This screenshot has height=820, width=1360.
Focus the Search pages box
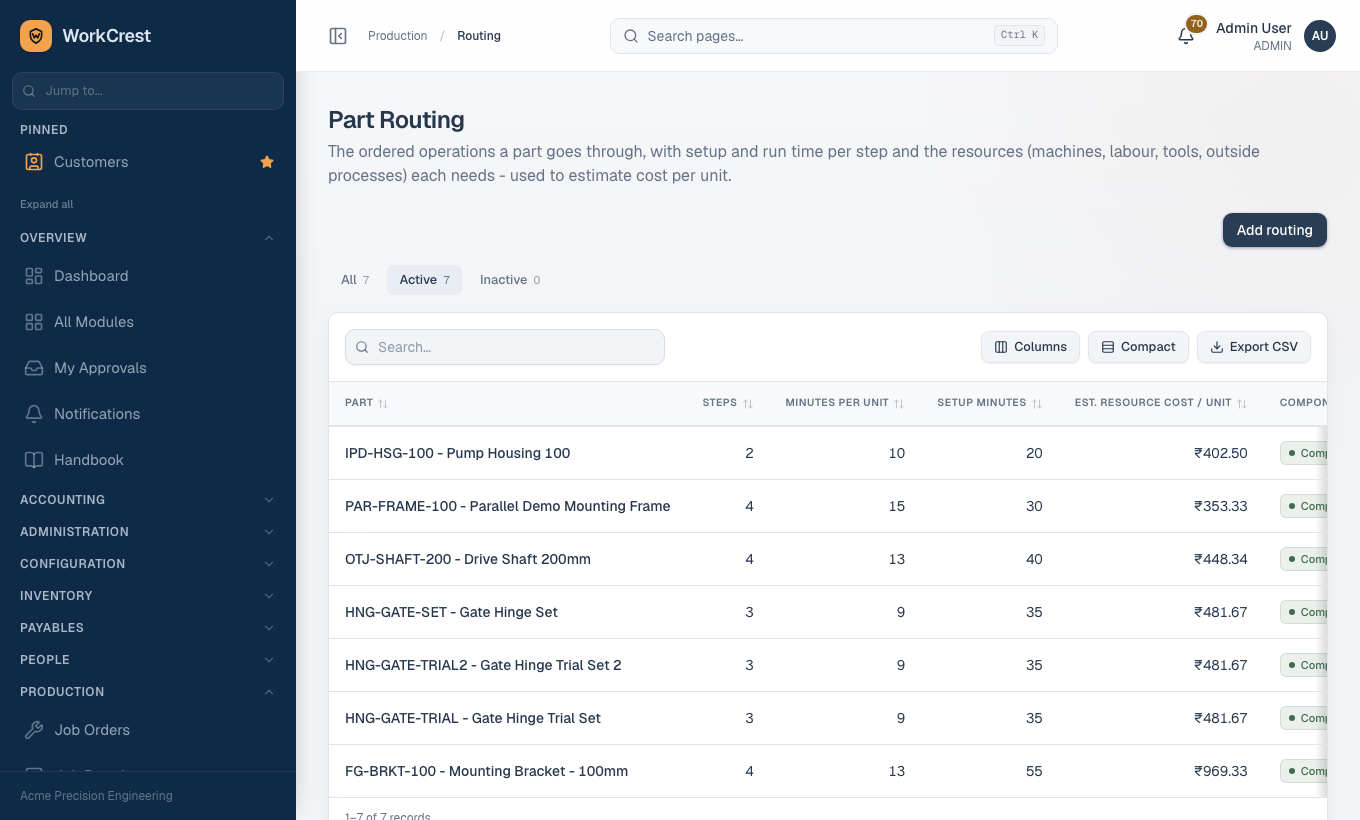834,36
